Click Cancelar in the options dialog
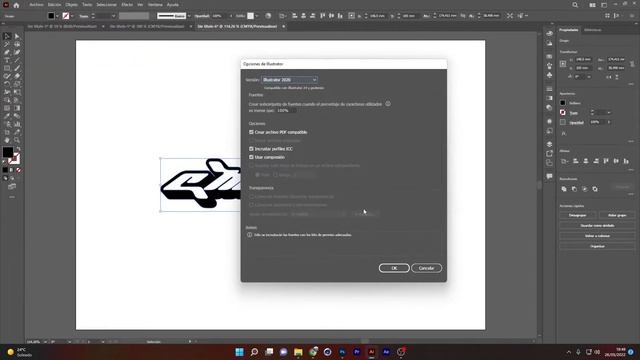This screenshot has height=360, width=640. pyautogui.click(x=426, y=268)
